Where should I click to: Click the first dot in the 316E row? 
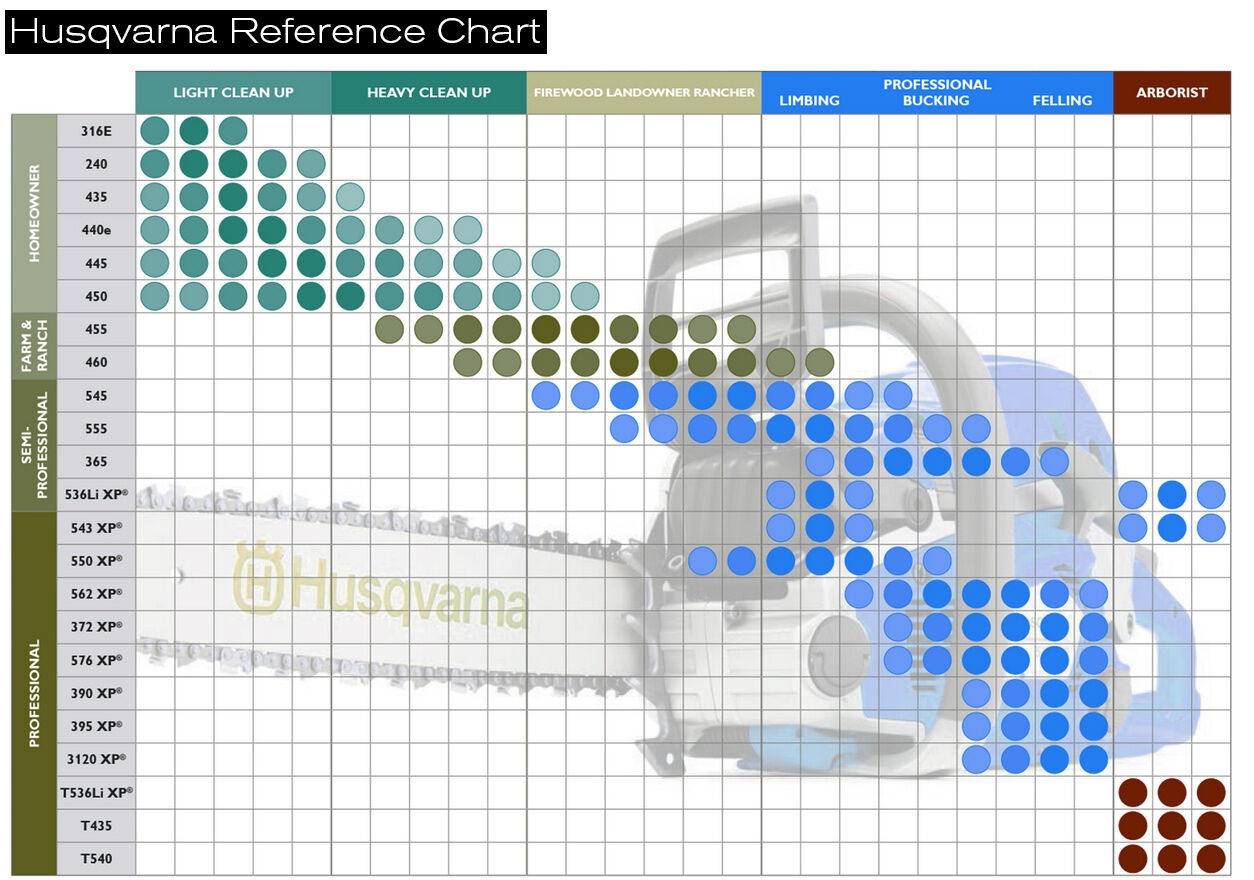coord(154,131)
